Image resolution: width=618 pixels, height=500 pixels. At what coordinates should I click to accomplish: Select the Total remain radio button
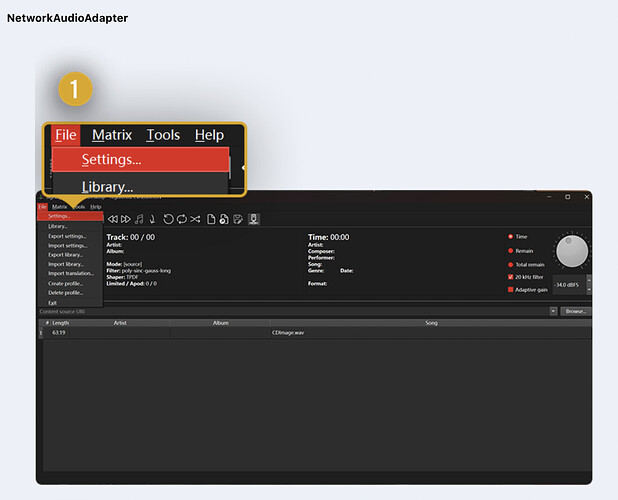[510, 264]
